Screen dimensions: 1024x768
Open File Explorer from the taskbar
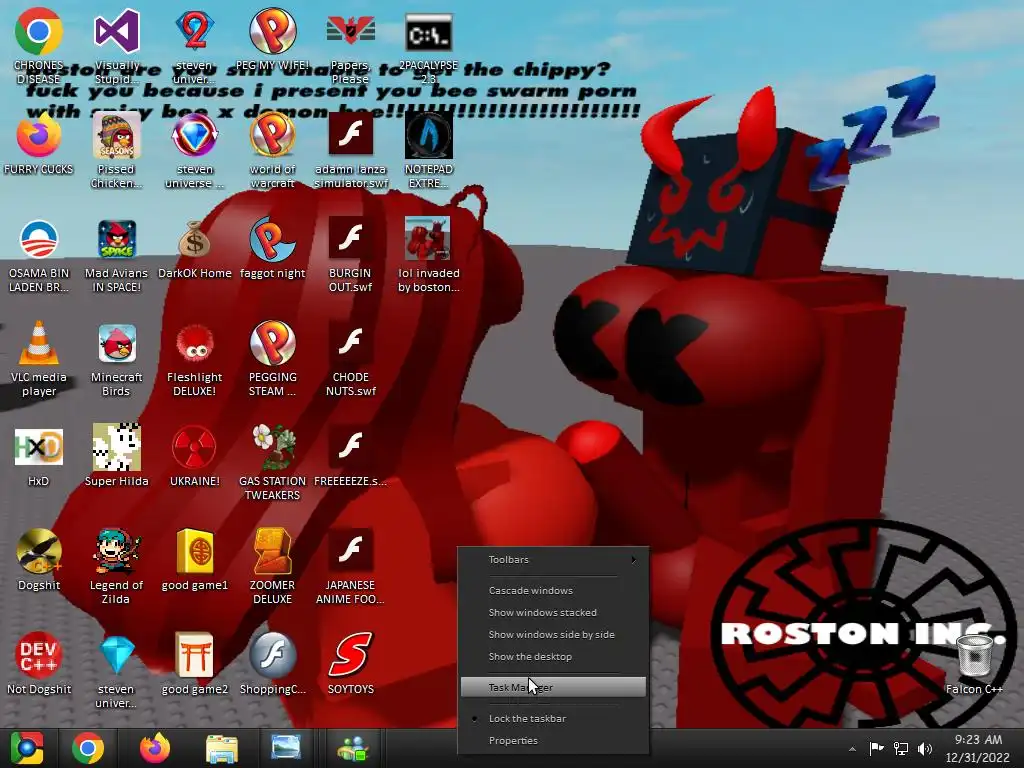[x=221, y=748]
